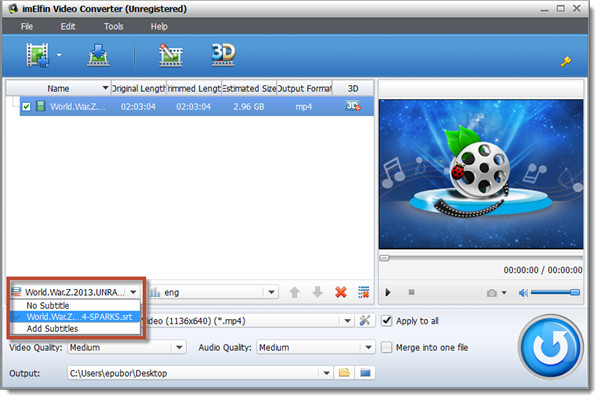Click the Trimmed Length column header
This screenshot has height=400, width=600.
(x=194, y=88)
